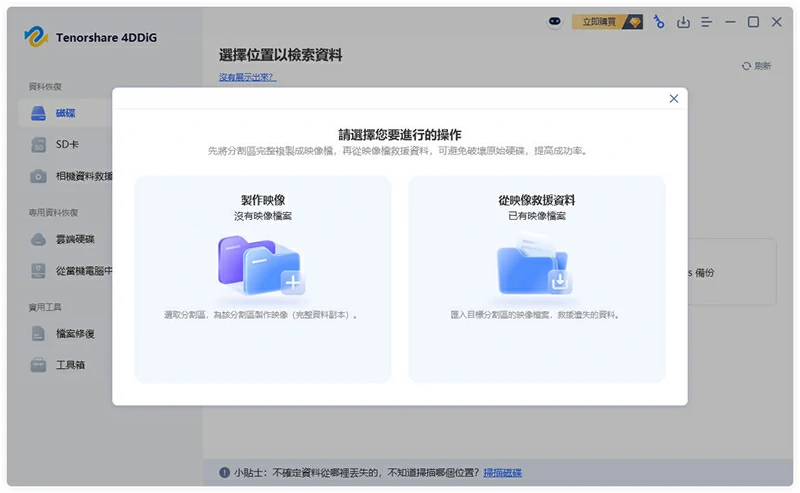
Task: Click the 已有映像檔案 subtitle text
Action: 537,216
